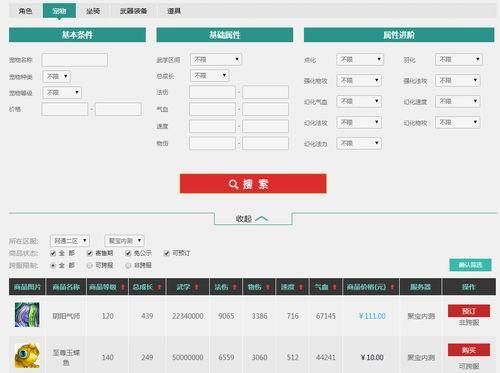Sort by 气血 column arrow
The height and width of the screenshot is (373, 500).
(334, 287)
